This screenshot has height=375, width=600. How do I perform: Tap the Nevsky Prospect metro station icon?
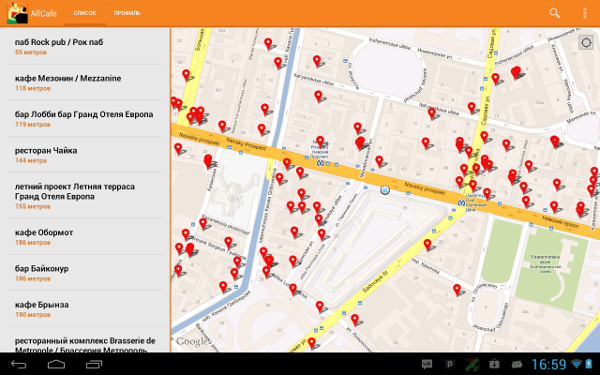[320, 163]
